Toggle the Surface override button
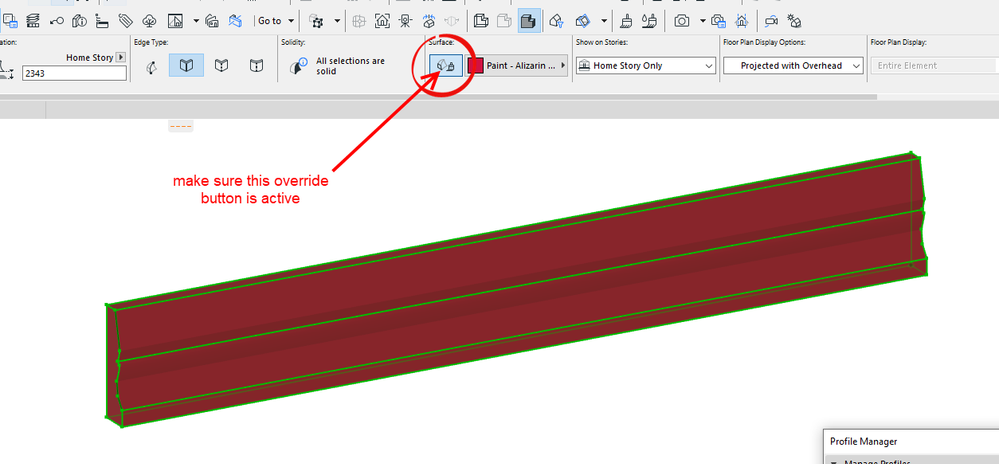Screen dimensions: 999x464 coord(445,66)
